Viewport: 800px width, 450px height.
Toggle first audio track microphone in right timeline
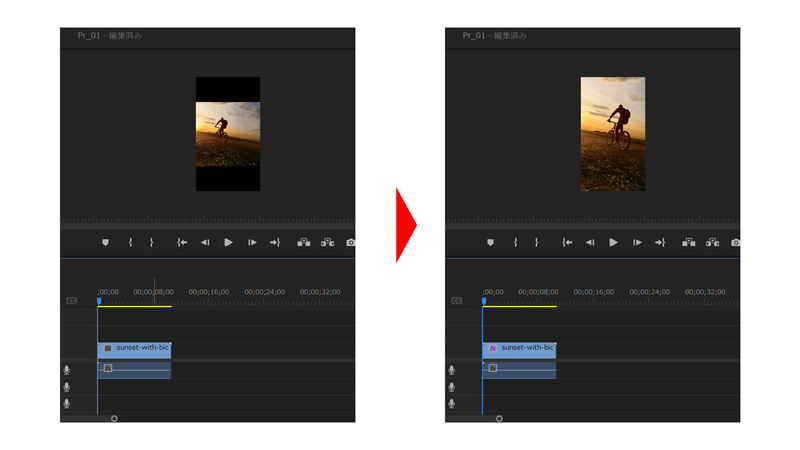click(x=452, y=370)
